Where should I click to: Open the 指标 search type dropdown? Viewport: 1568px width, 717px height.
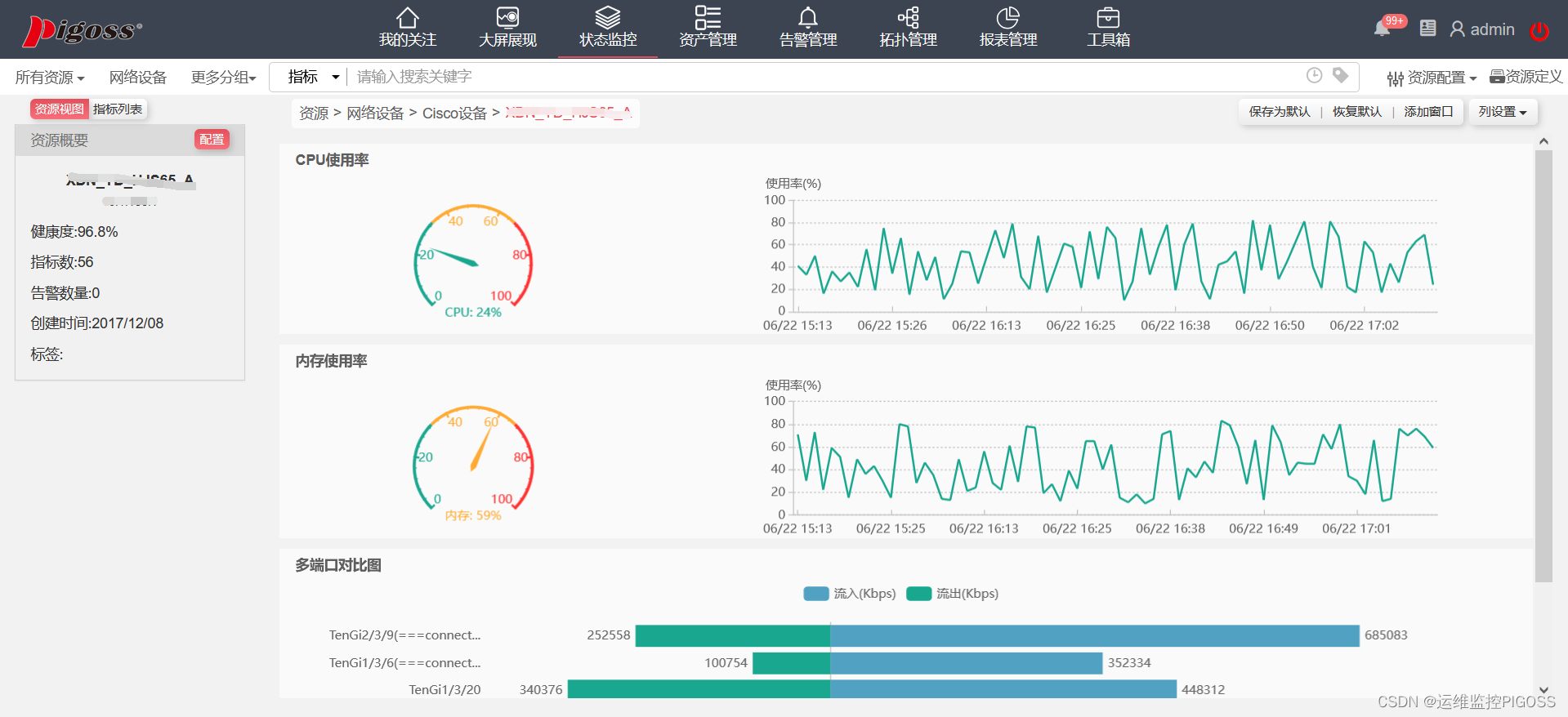tap(313, 77)
